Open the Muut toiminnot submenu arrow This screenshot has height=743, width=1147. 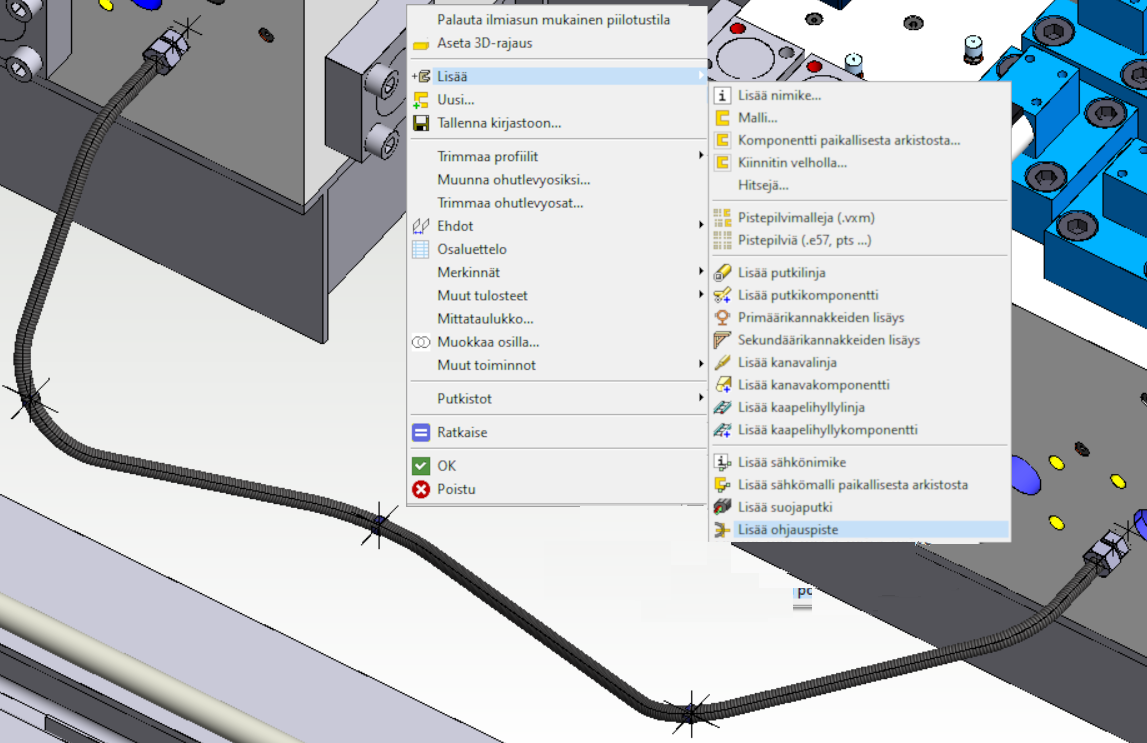[x=701, y=365]
